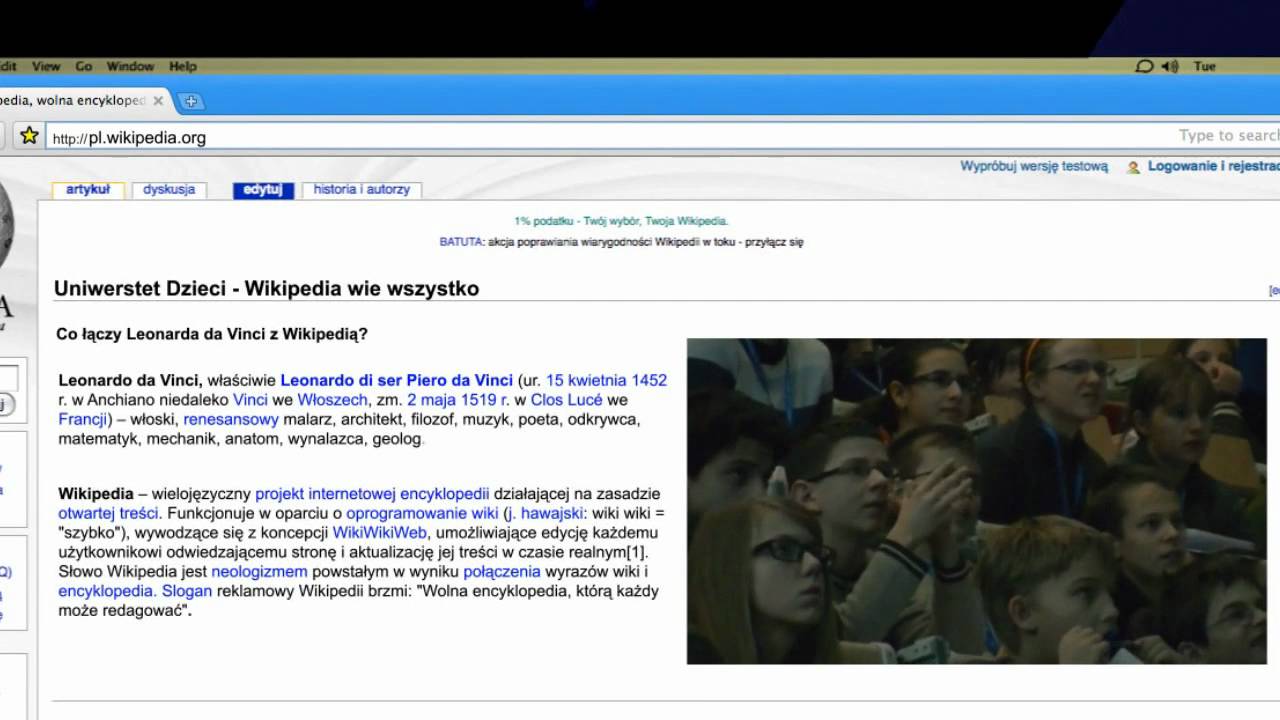Select the edytuj tab
The height and width of the screenshot is (720, 1280).
(263, 189)
